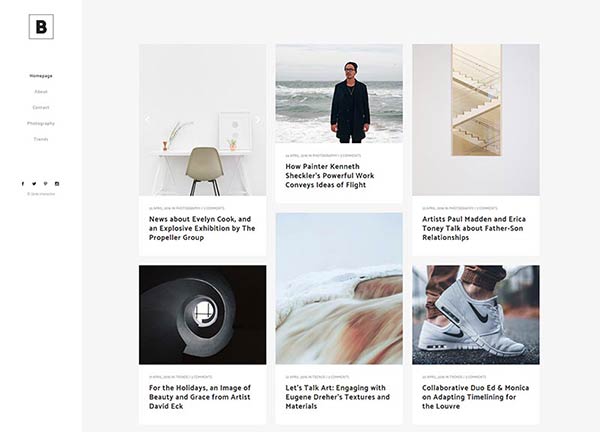
Task: Open the About menu item
Action: (41, 92)
